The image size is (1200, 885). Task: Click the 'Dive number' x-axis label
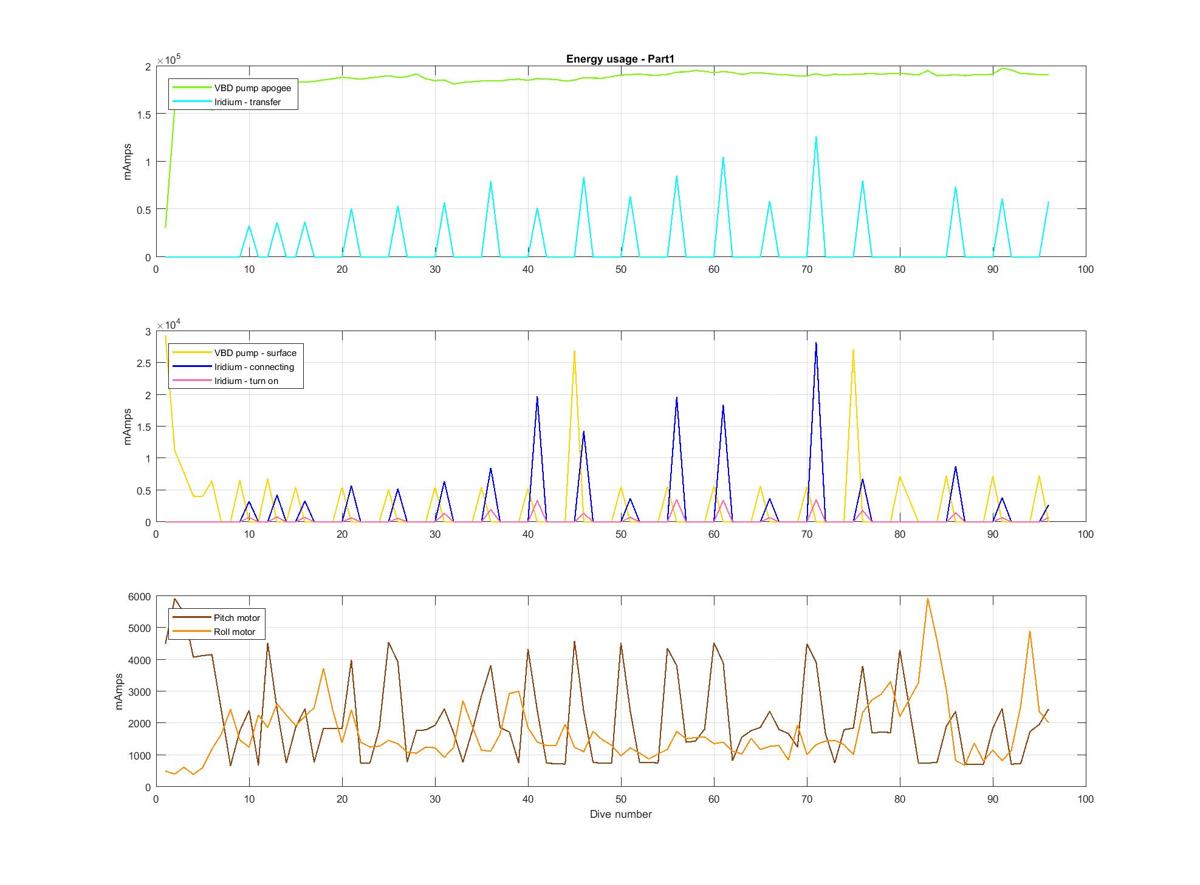point(620,814)
